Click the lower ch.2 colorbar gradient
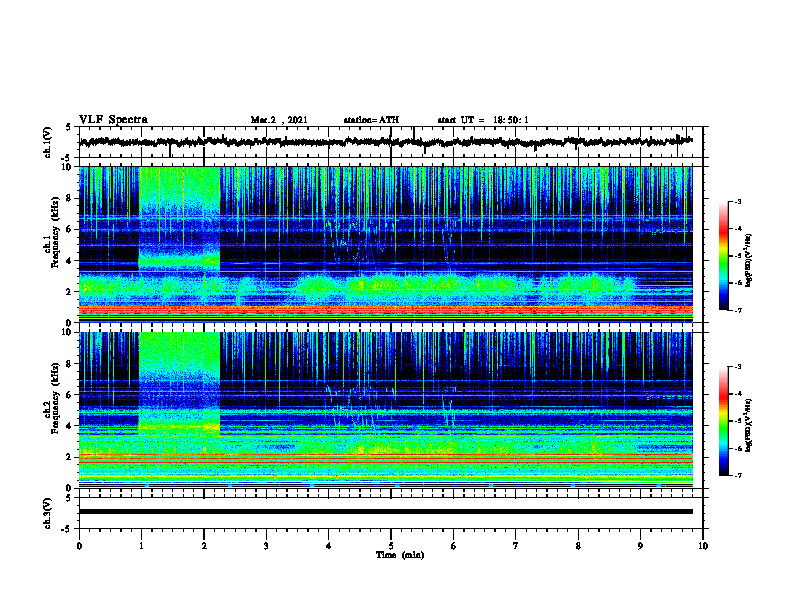Image resolution: width=792 pixels, height=612 pixels. pos(723,421)
